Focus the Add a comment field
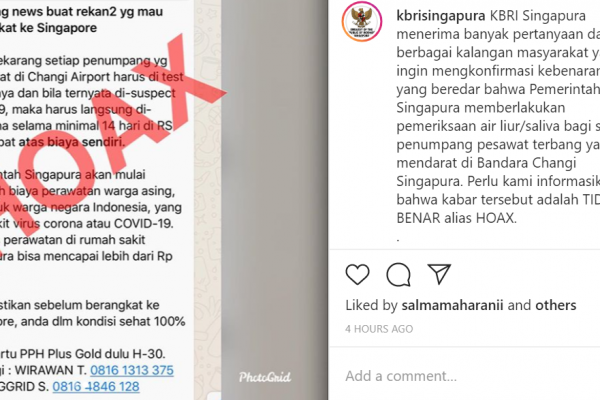The image size is (600, 400). (465, 376)
